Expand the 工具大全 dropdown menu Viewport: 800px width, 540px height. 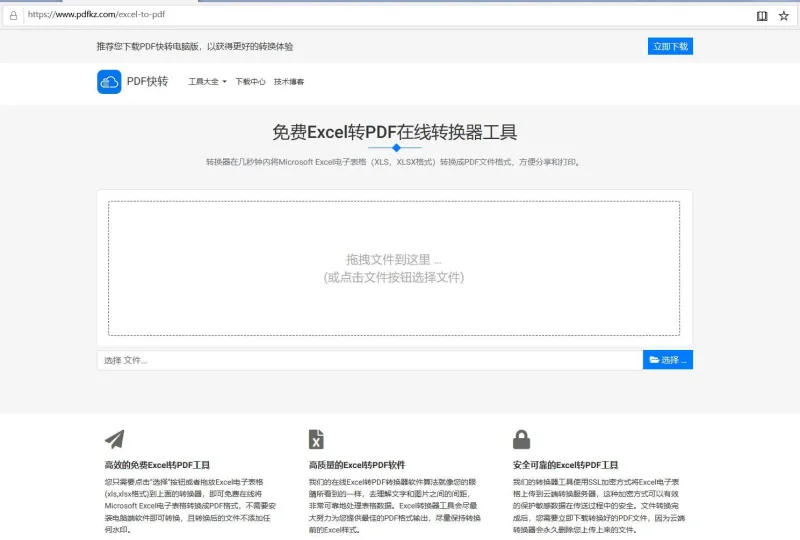(207, 82)
